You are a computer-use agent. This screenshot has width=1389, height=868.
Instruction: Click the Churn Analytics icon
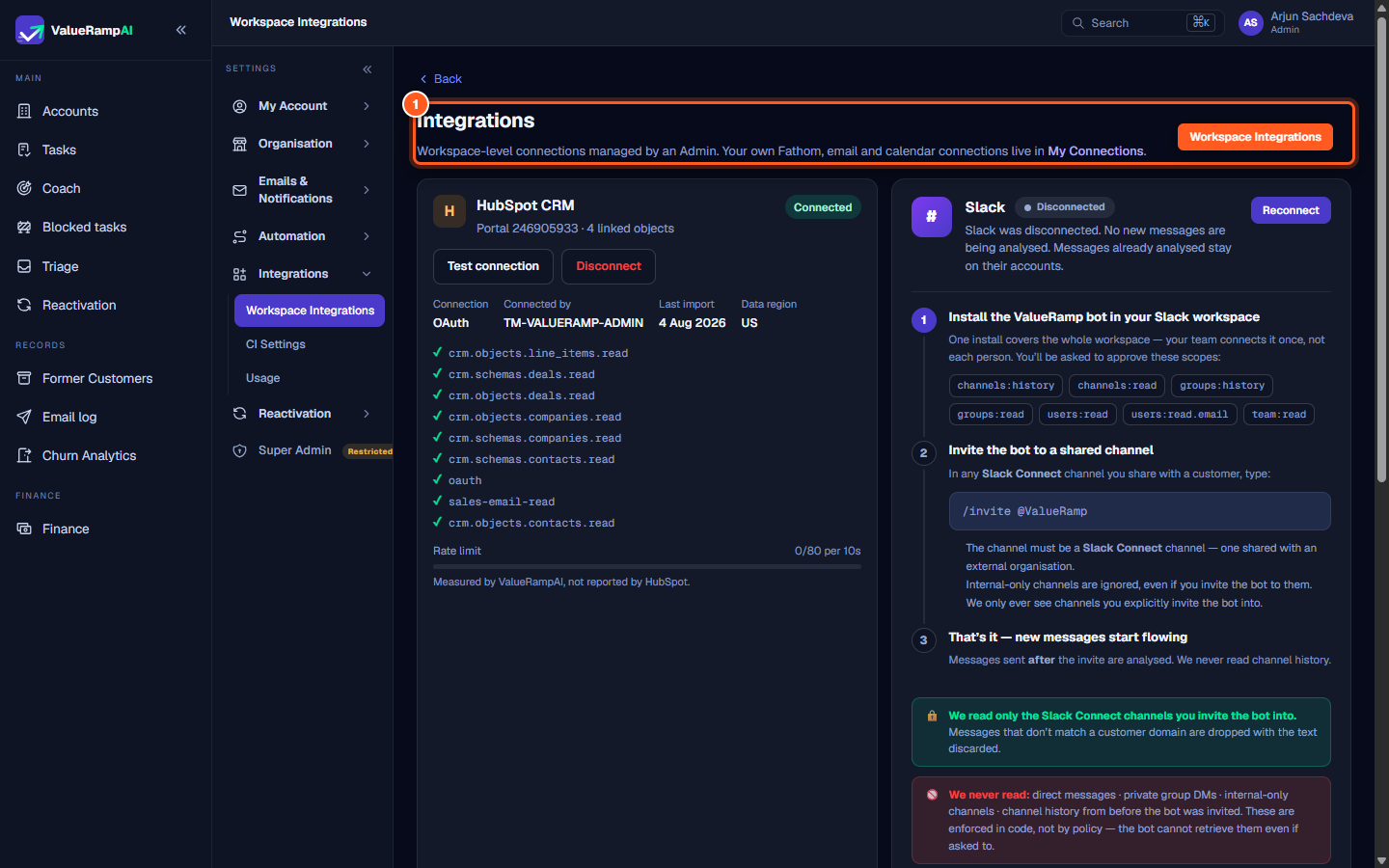pos(24,455)
